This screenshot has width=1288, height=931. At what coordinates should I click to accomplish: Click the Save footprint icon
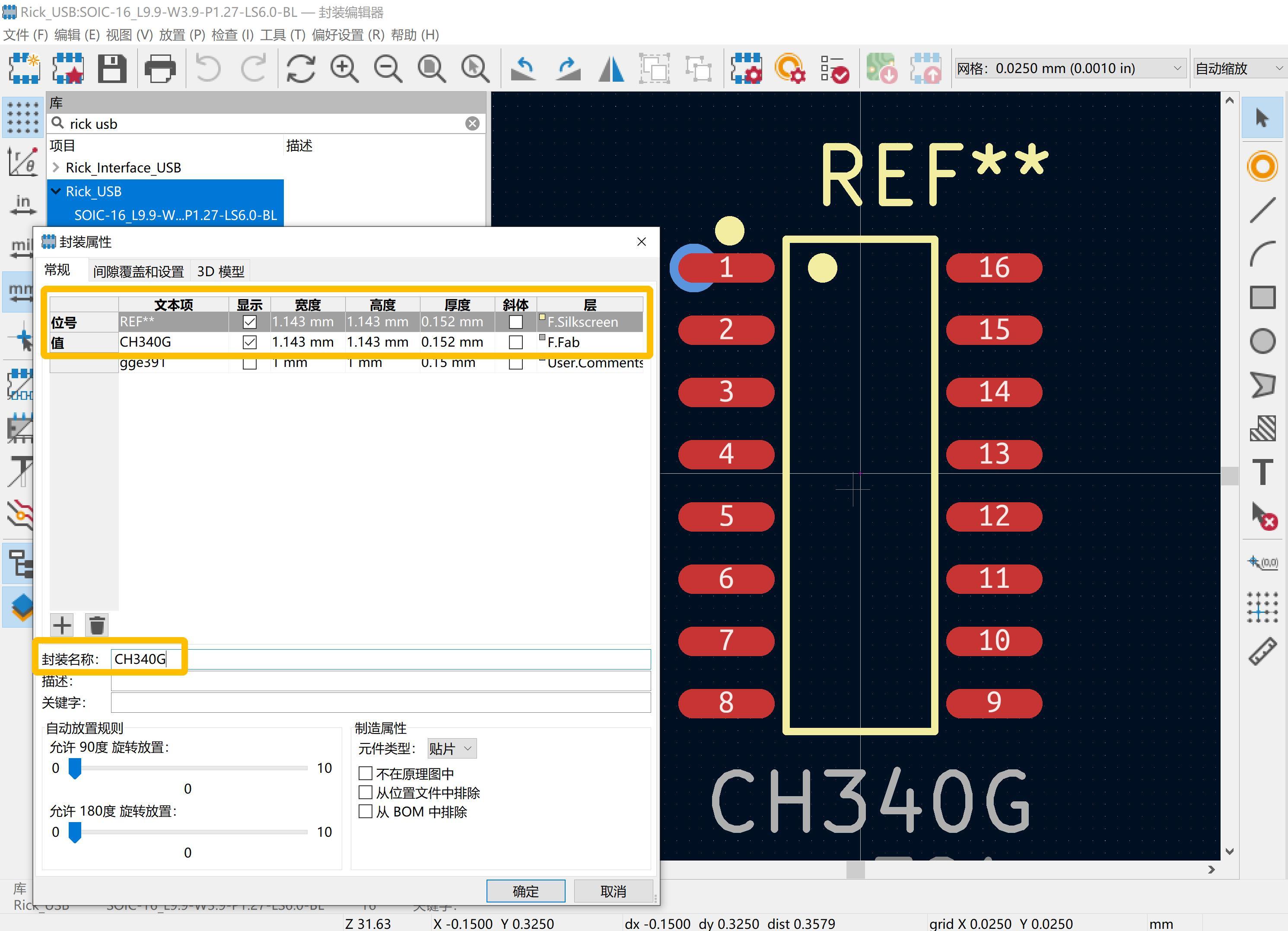click(112, 69)
